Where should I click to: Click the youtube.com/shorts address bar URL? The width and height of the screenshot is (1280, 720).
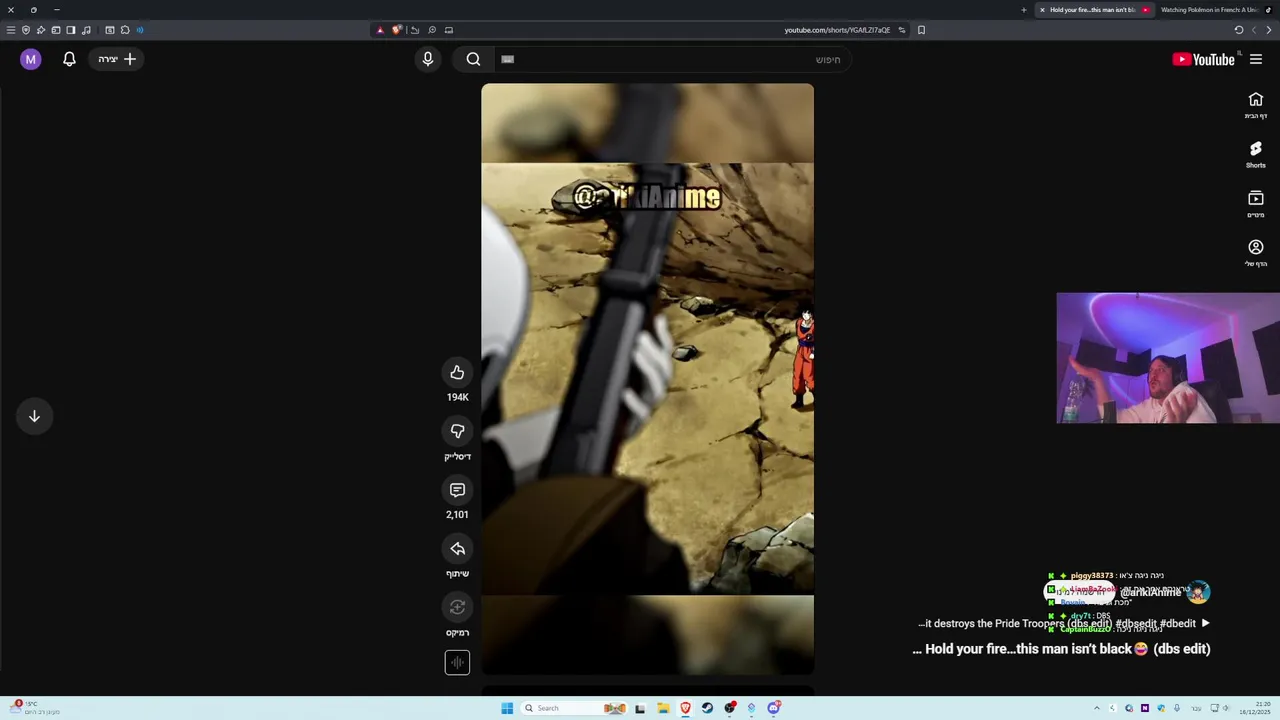(x=837, y=30)
